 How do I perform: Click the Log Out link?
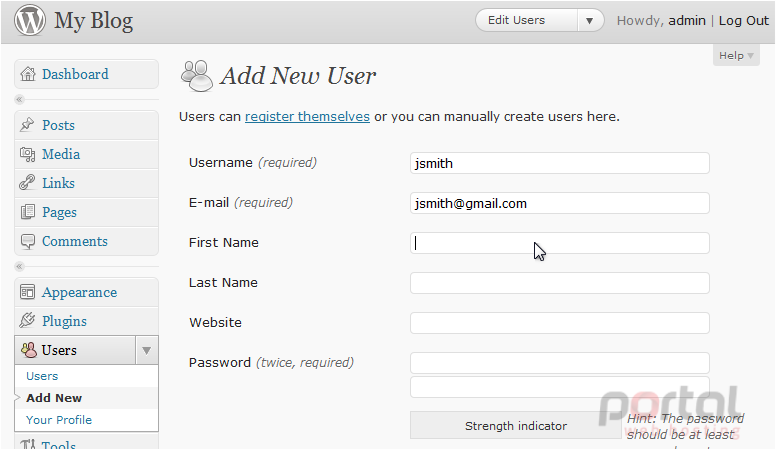pos(744,21)
